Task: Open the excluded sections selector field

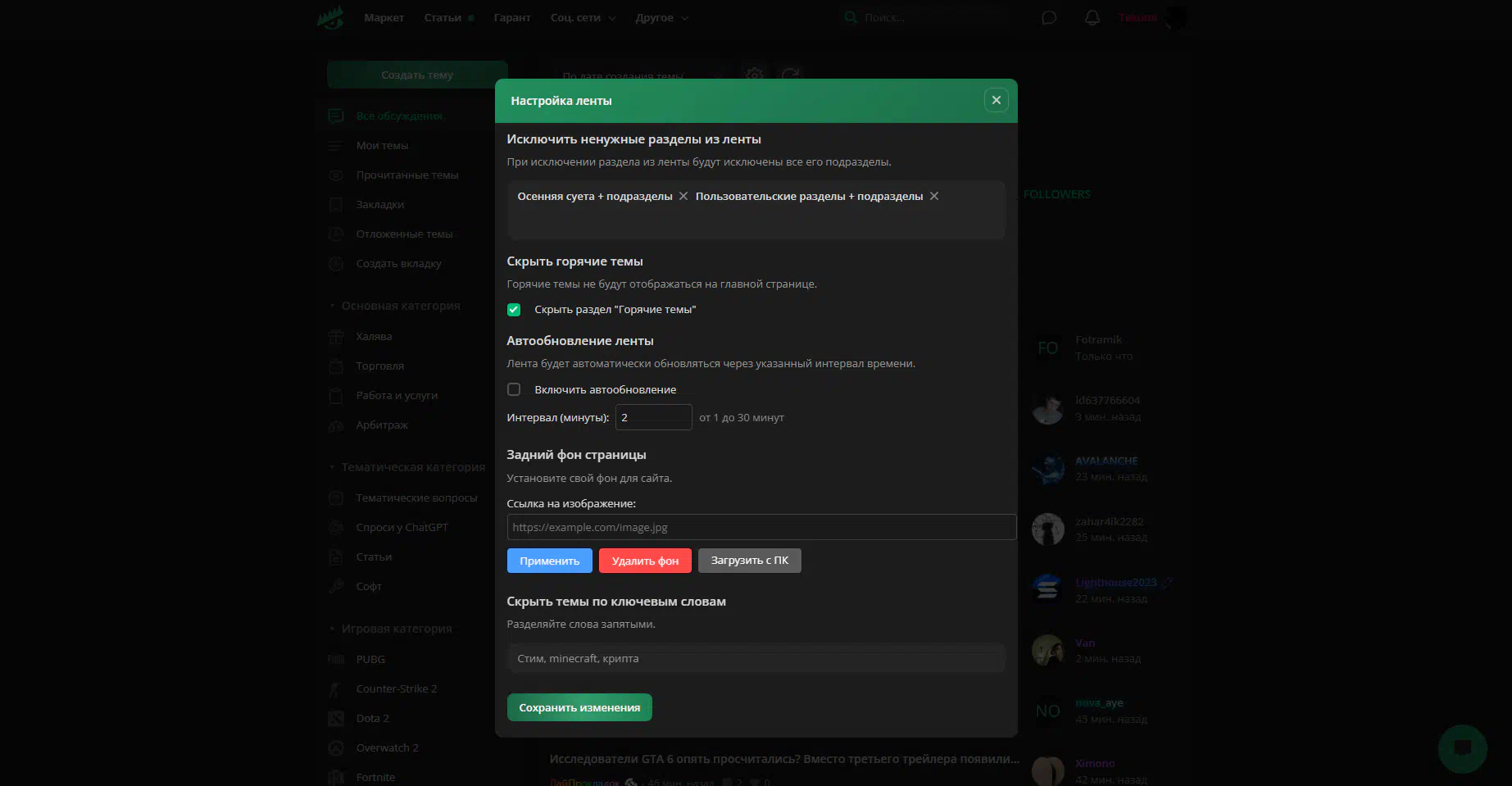Action: click(756, 220)
